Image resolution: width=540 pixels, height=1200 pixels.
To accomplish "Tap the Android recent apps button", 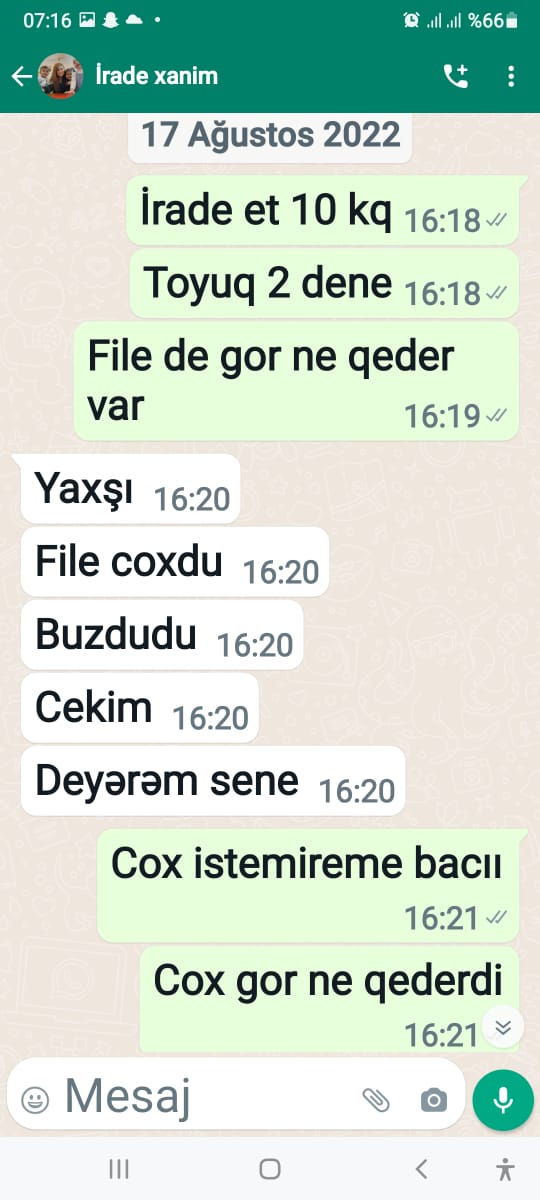I will point(119,1168).
